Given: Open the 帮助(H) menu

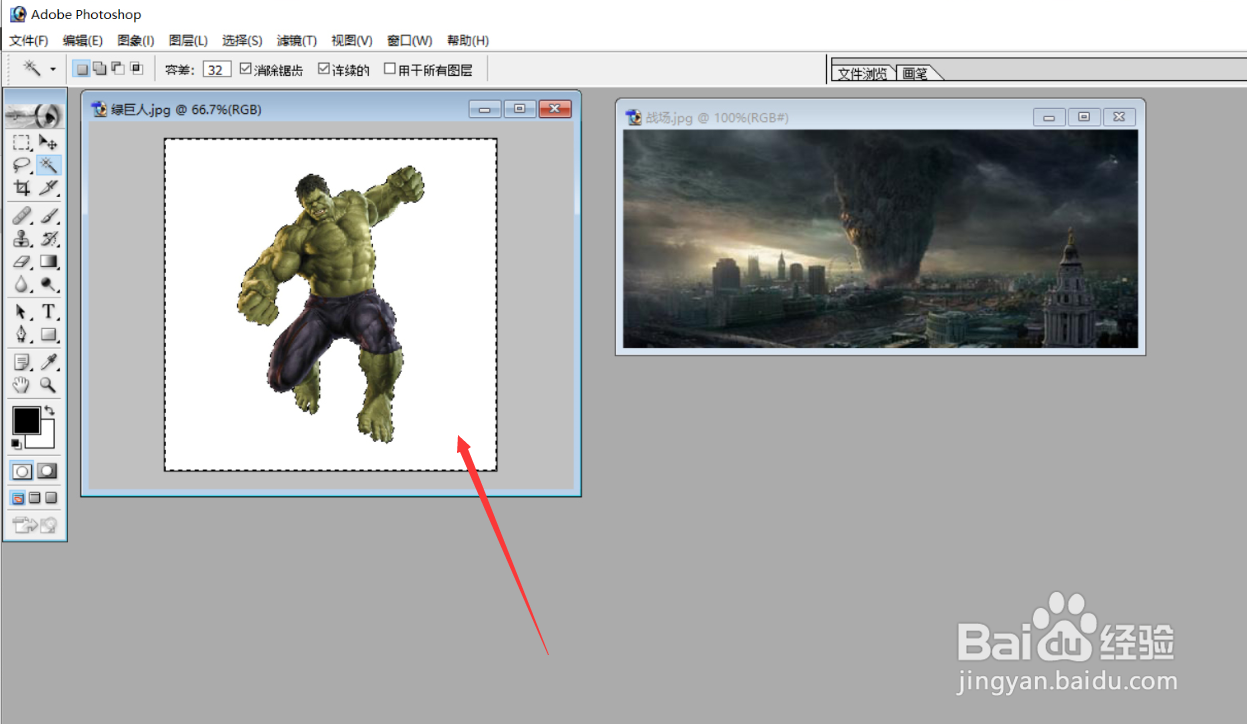Looking at the screenshot, I should [467, 40].
